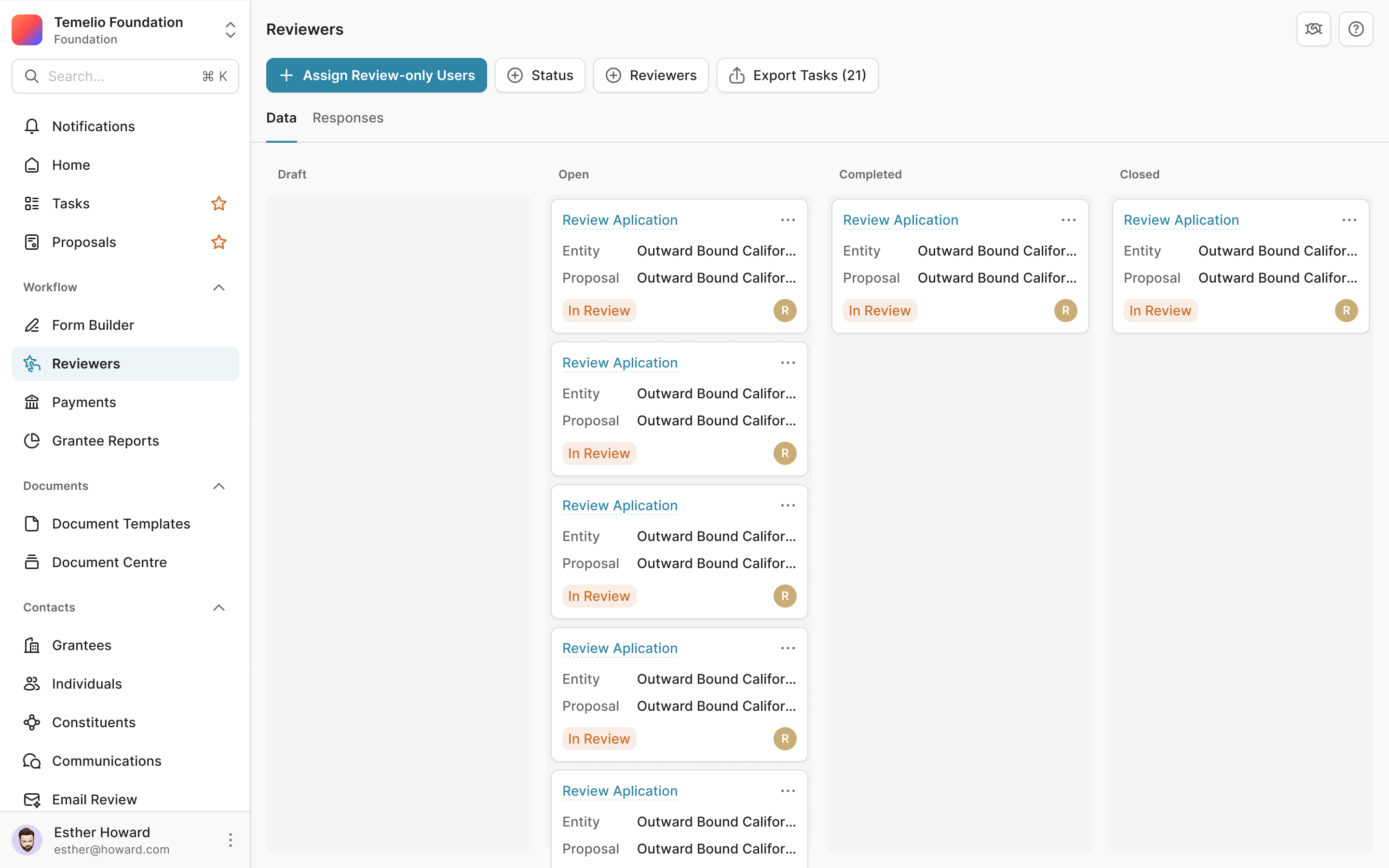Screen dimensions: 1389x868
Task: Select the Data tab
Action: pyautogui.click(x=281, y=118)
